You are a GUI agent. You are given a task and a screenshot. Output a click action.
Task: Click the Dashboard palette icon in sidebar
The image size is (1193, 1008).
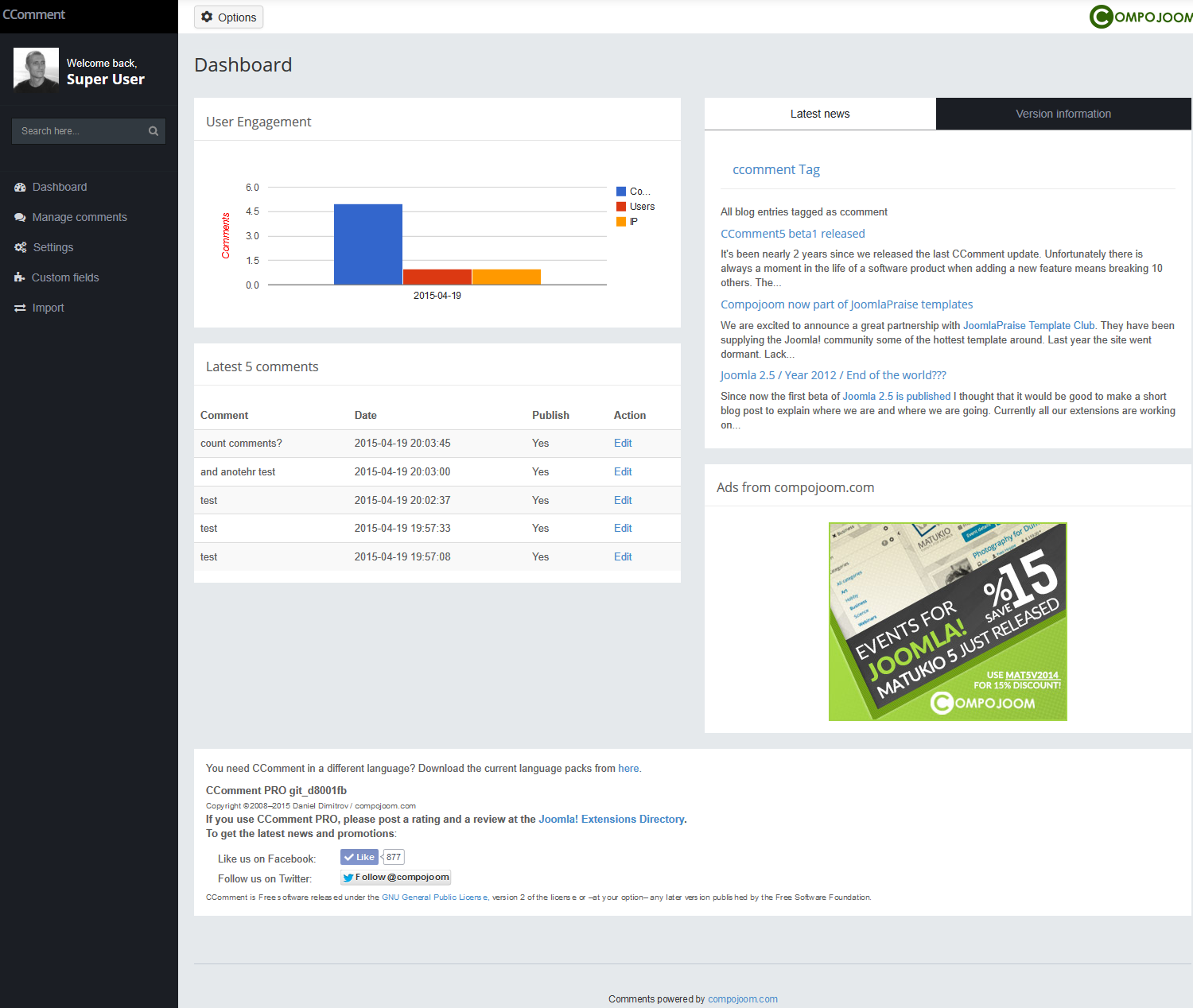coord(20,188)
